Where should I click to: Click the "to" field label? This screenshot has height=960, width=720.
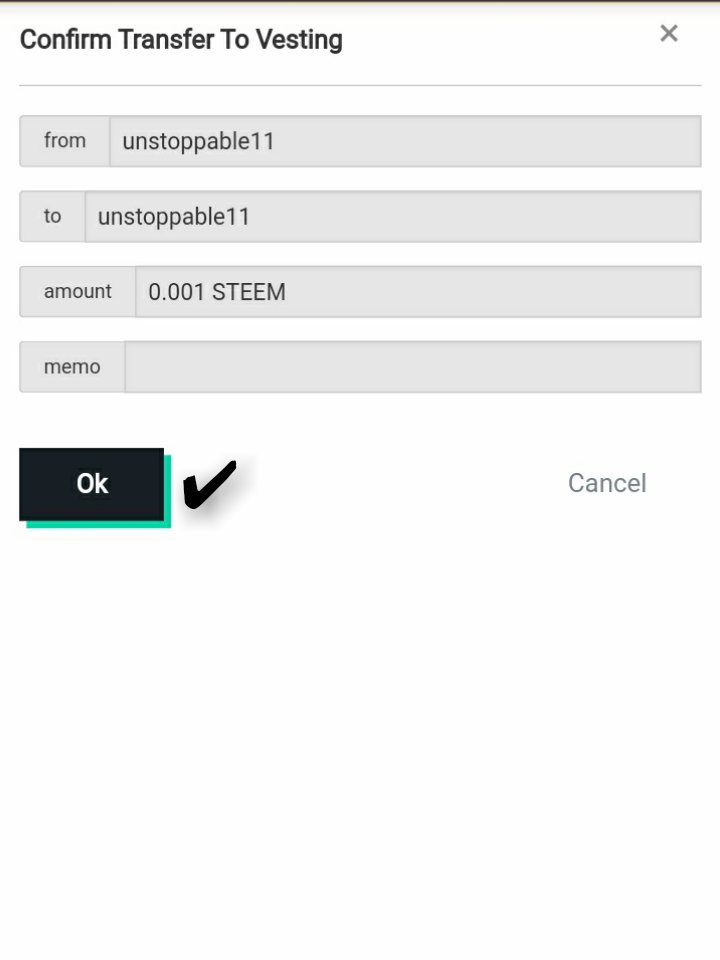tap(52, 216)
